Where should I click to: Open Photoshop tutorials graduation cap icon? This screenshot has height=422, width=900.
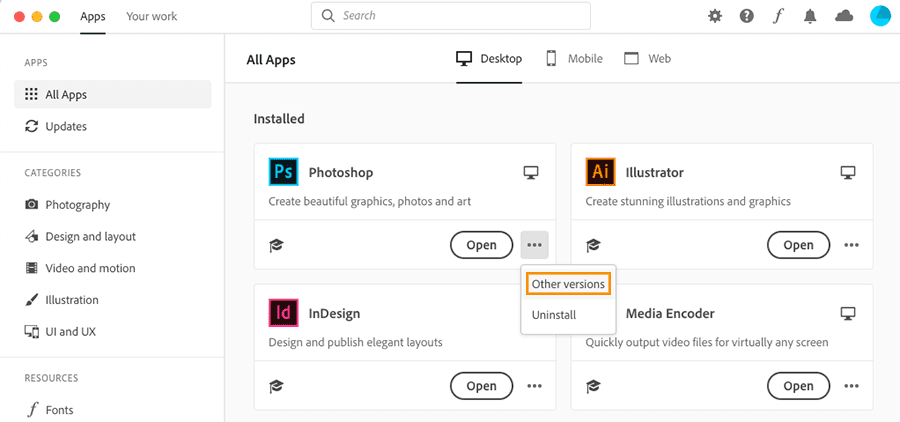(277, 245)
